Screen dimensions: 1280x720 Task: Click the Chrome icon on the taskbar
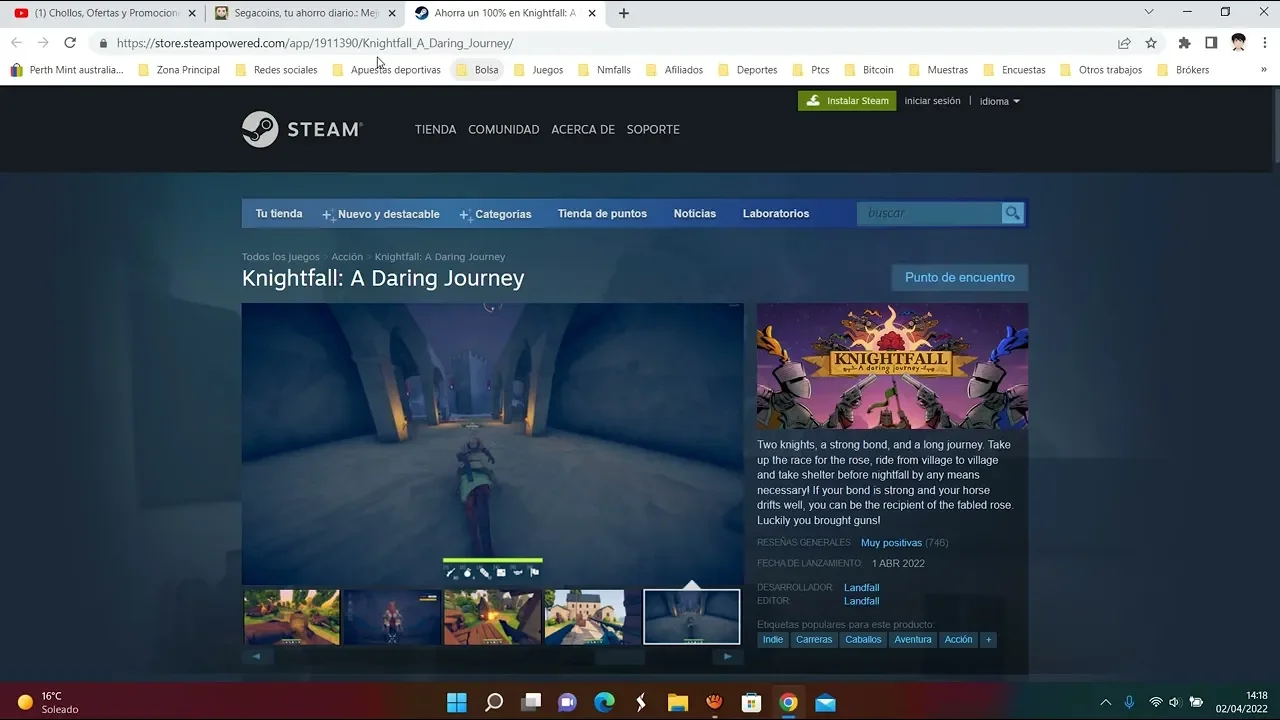coord(788,702)
